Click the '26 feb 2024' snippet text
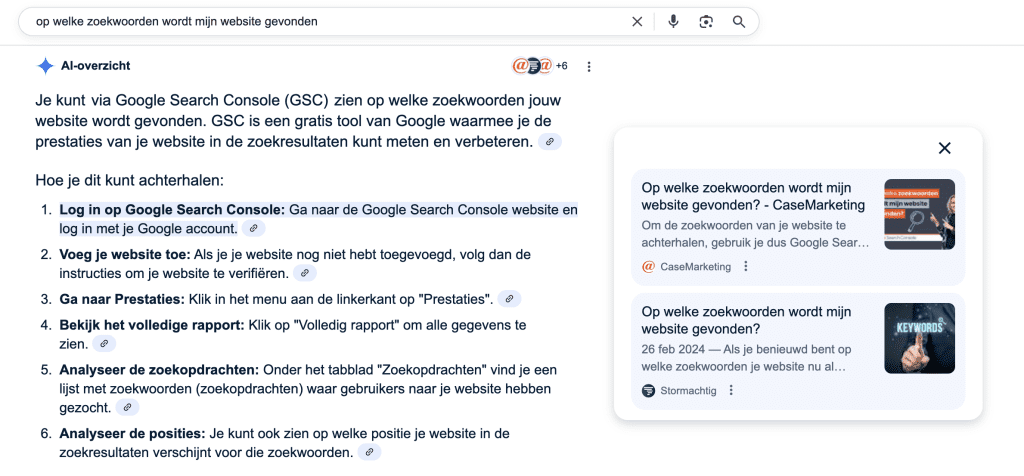The height and width of the screenshot is (476, 1024). click(744, 358)
